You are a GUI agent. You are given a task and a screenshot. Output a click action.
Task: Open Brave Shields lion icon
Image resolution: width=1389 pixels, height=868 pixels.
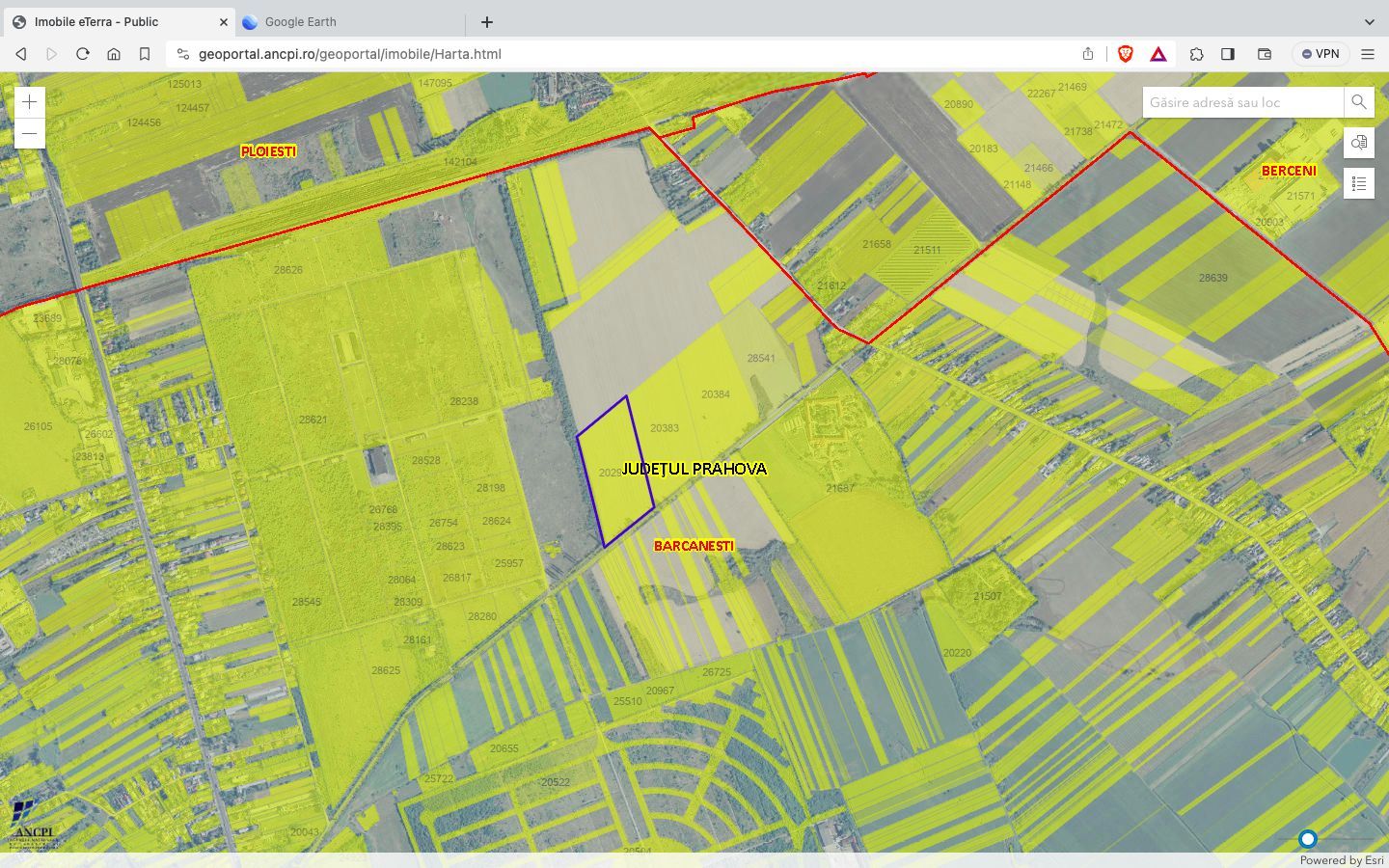tap(1125, 54)
